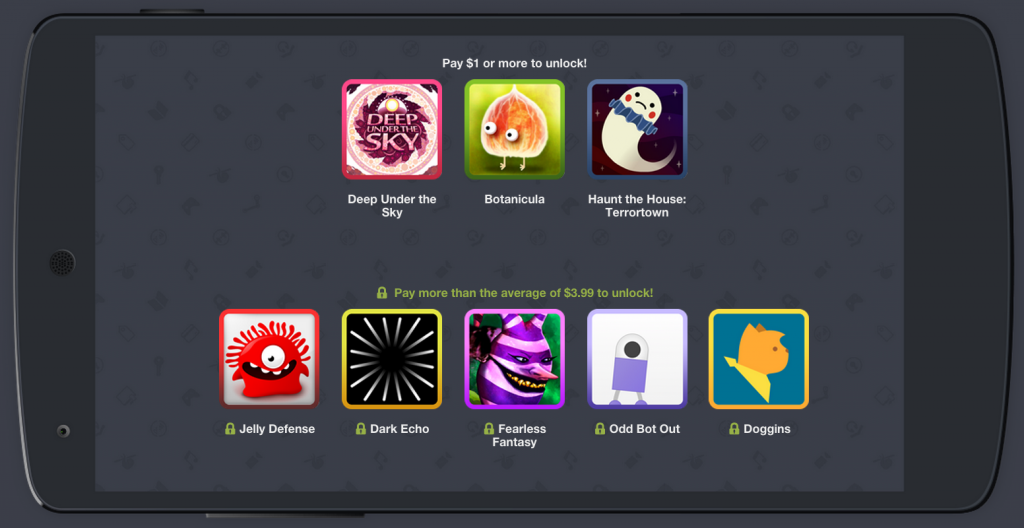
Task: Select the Dark Echo starburst icon
Action: [392, 359]
